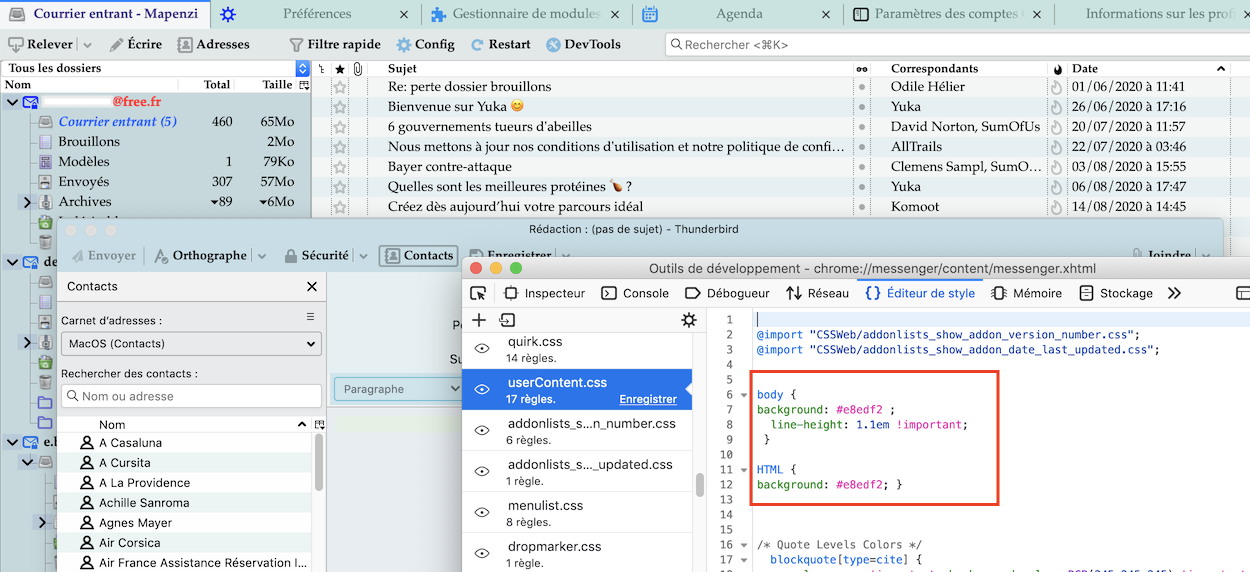The width and height of the screenshot is (1250, 572).
Task: Toggle visibility of menulist.css style sheet
Action: (482, 513)
